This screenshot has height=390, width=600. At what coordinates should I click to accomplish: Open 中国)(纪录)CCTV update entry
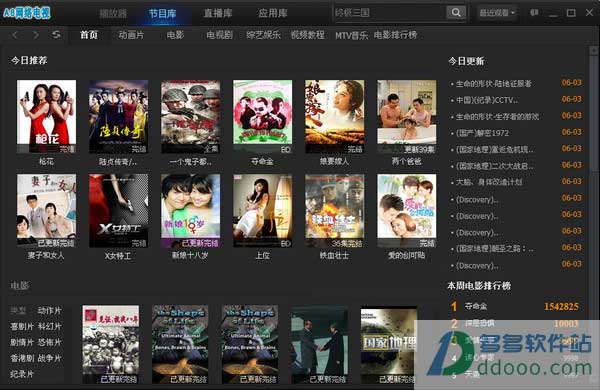click(x=487, y=100)
